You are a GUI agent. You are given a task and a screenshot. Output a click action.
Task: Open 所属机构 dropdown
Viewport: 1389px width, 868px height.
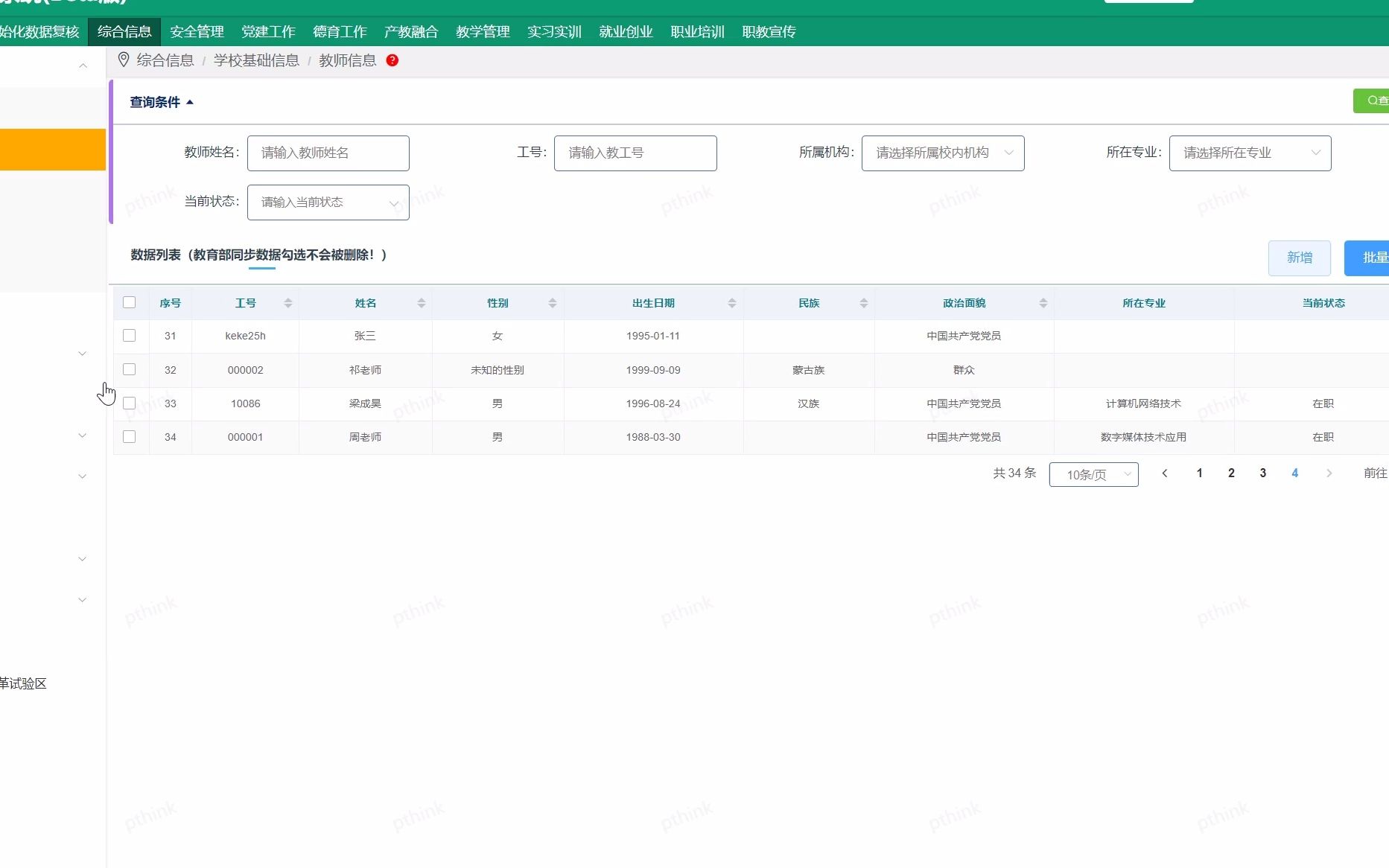coord(943,153)
